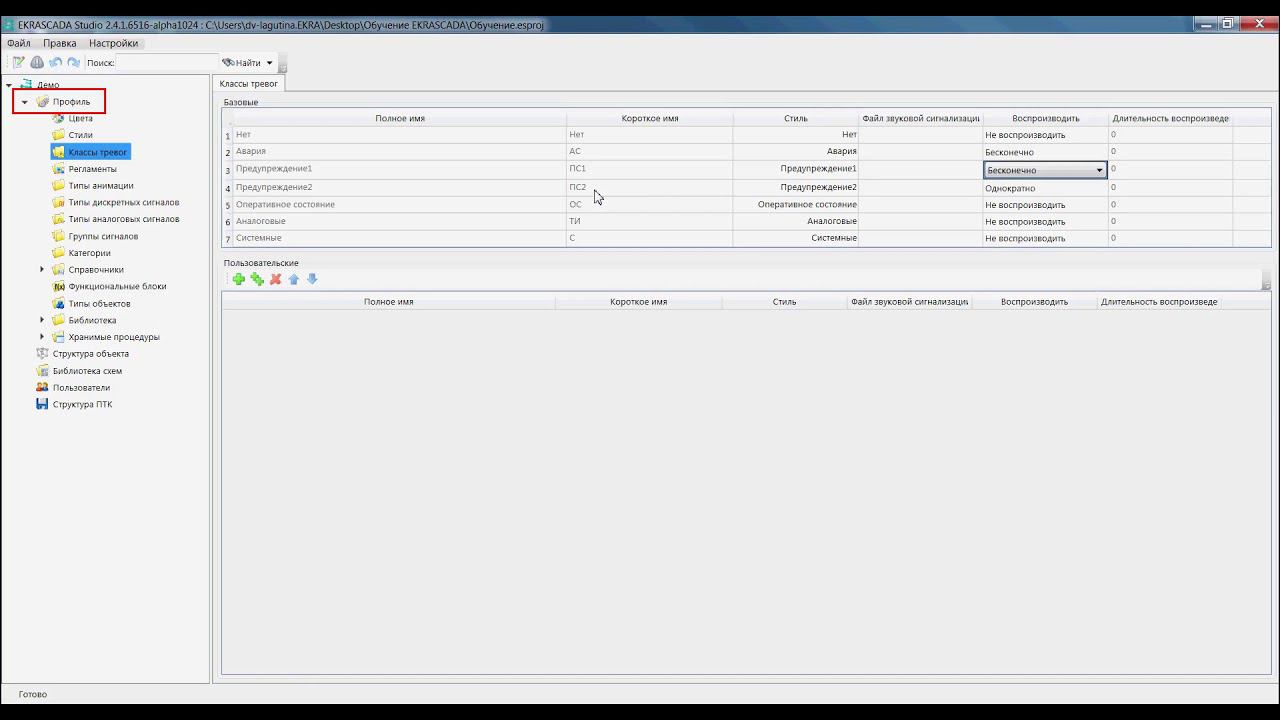Expand the Справочники tree node
1280x720 pixels.
point(42,269)
